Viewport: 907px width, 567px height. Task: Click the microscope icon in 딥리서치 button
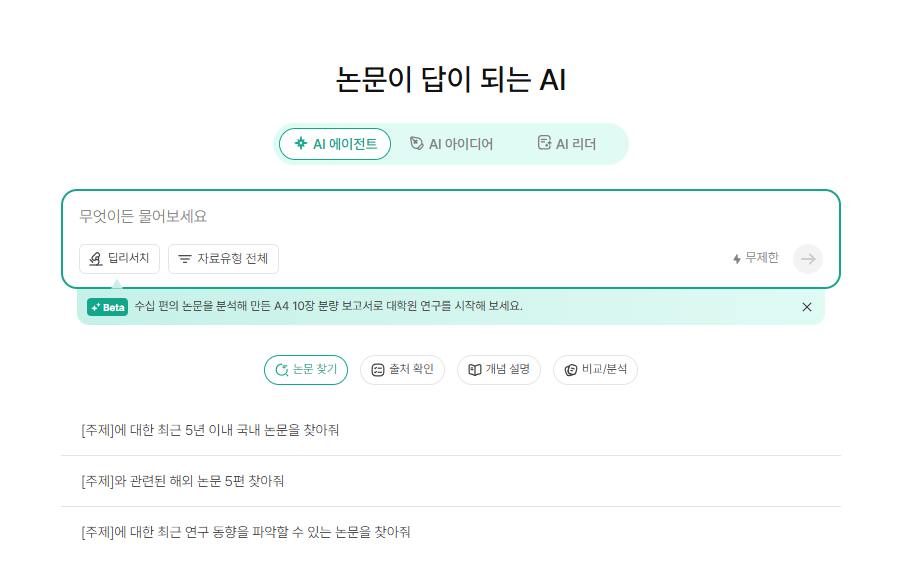point(95,259)
